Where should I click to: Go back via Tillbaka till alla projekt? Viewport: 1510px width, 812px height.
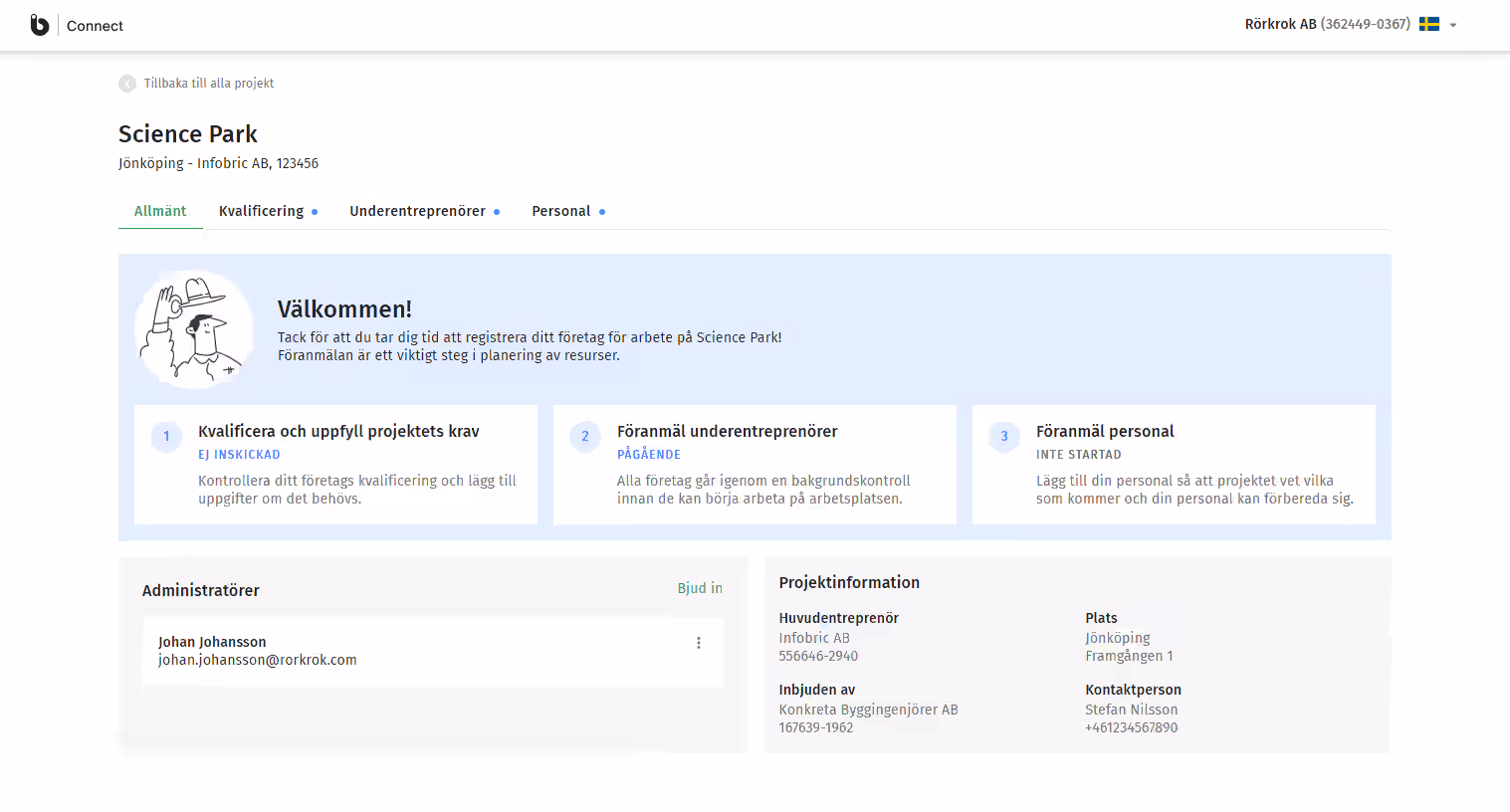[x=209, y=84]
